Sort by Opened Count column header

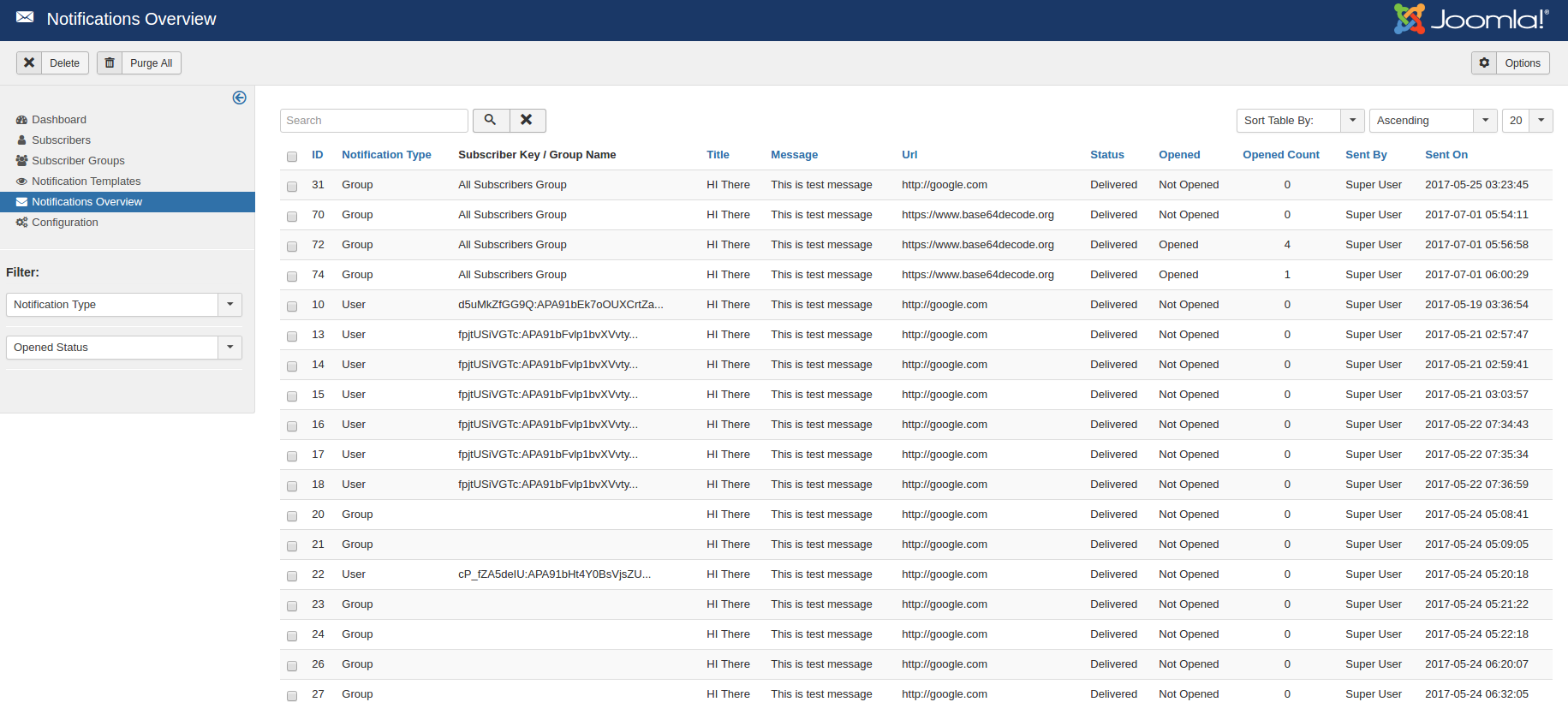tap(1281, 155)
